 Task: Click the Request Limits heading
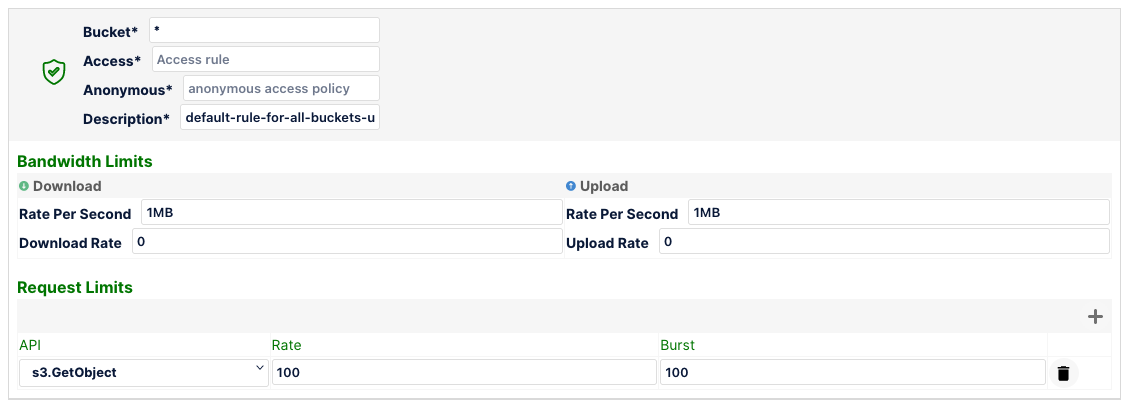pyautogui.click(x=75, y=288)
